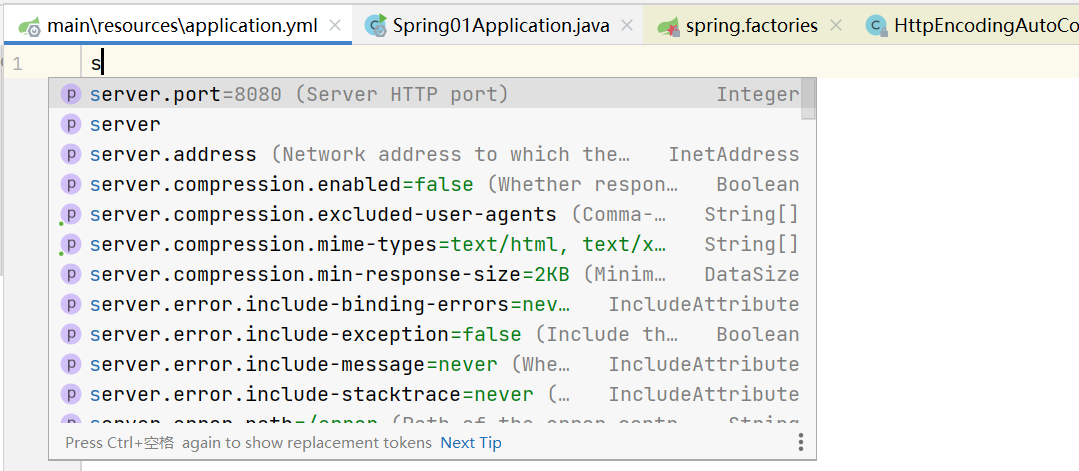Click the application.yml file type icon
This screenshot has height=471, width=1079.
(29, 26)
